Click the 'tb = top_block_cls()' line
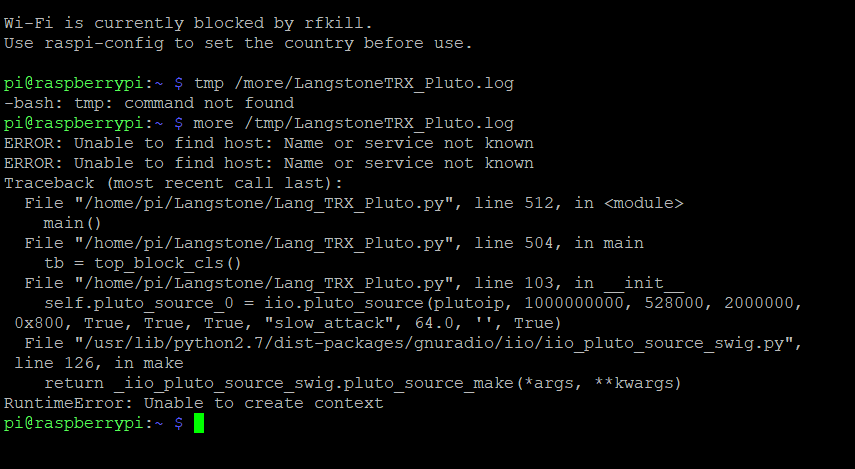Image resolution: width=855 pixels, height=469 pixels. pos(143,263)
